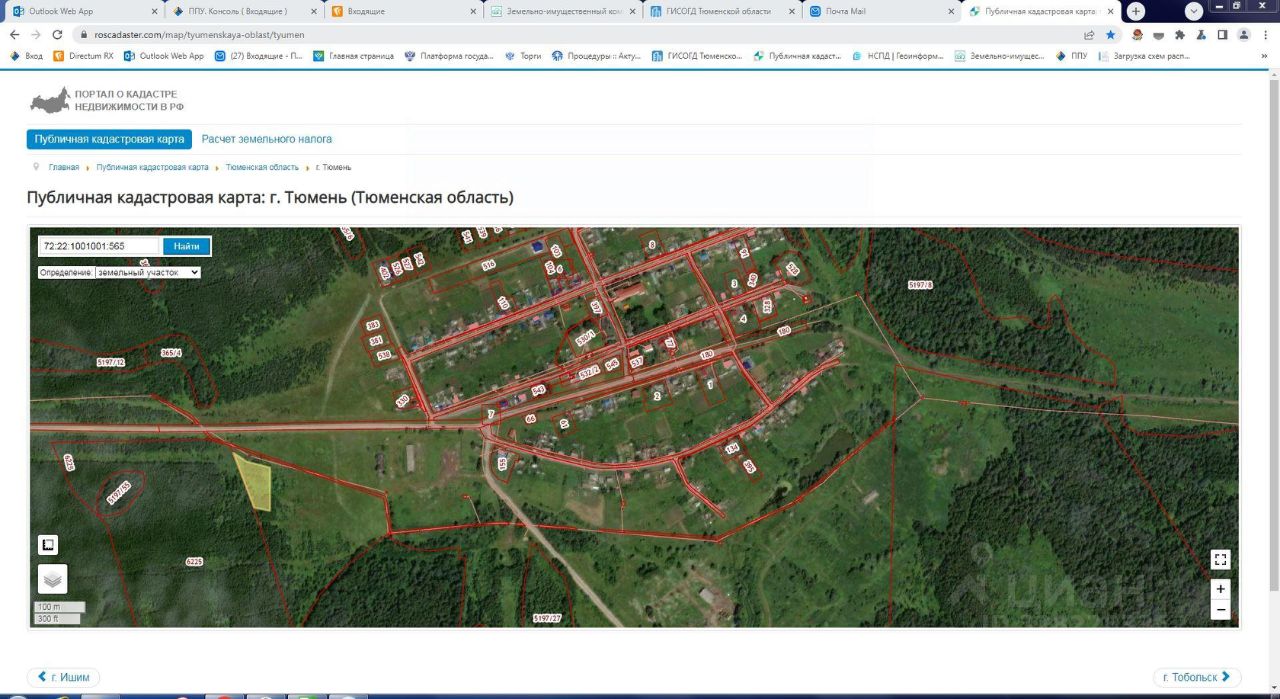Image resolution: width=1280 pixels, height=699 pixels.
Task: Go to next city г. Тобольск
Action: coord(1197,677)
